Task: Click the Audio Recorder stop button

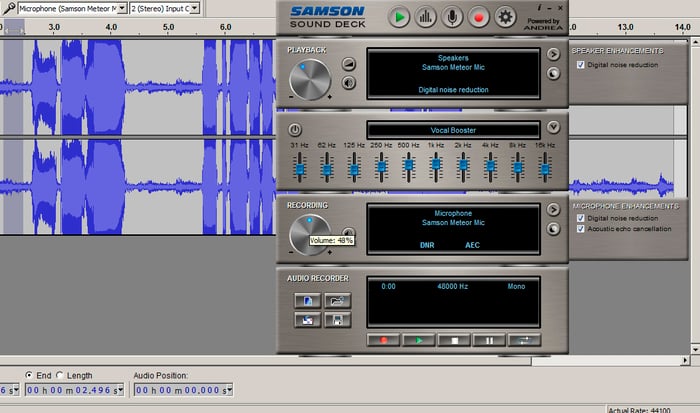Action: pyautogui.click(x=454, y=340)
